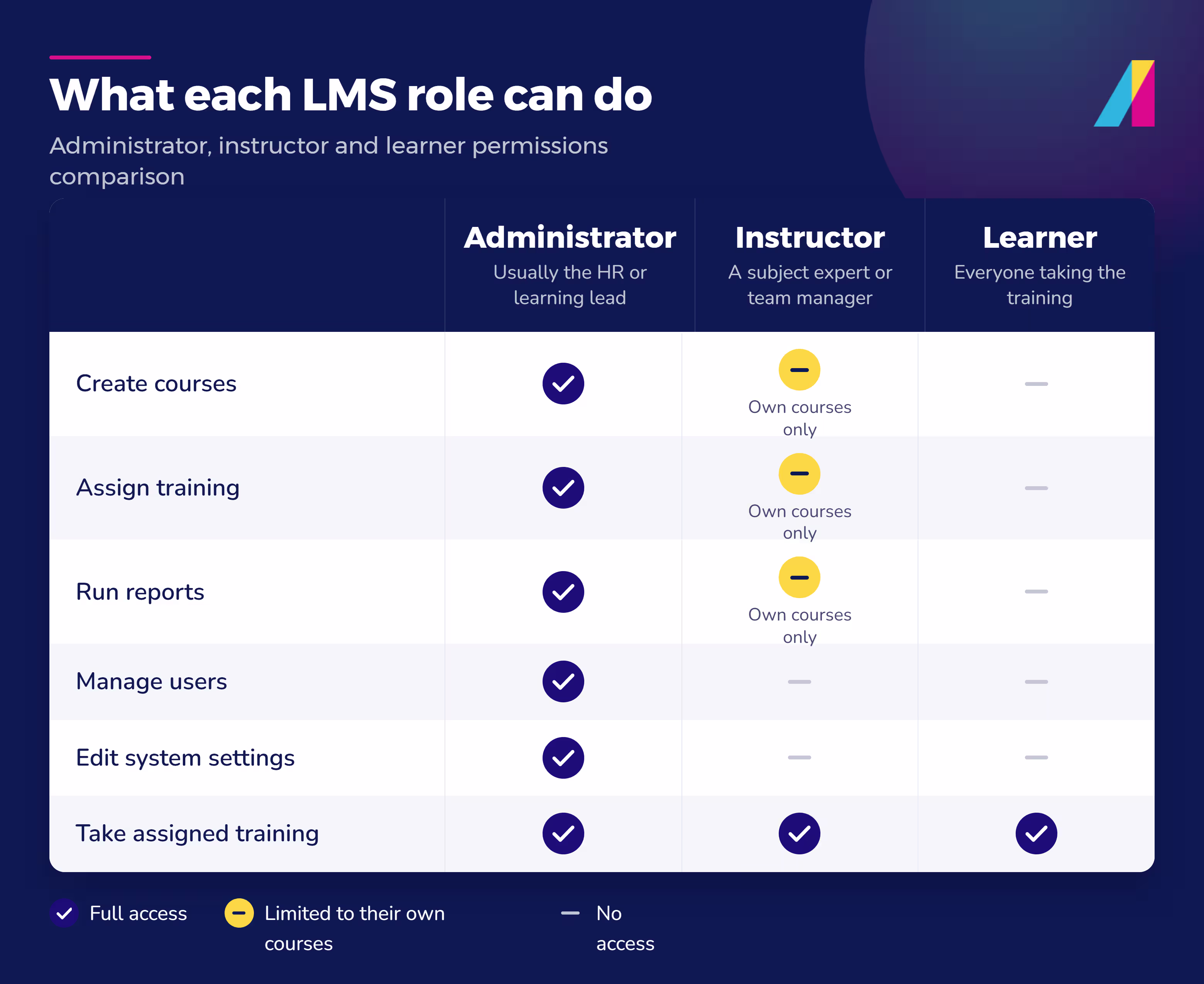Click the Instructor column heading
Image resolution: width=1204 pixels, height=984 pixels.
(810, 237)
